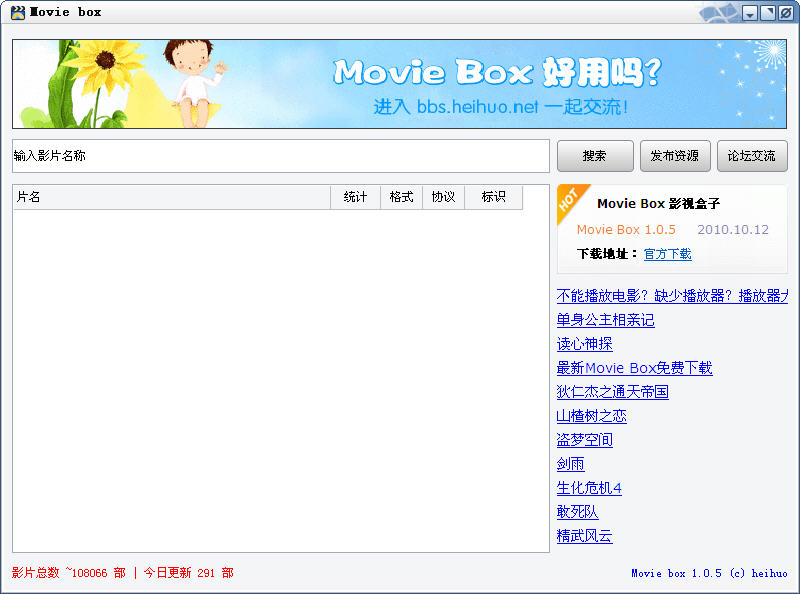Open the 读心神探 link
The width and height of the screenshot is (800, 594).
point(584,344)
